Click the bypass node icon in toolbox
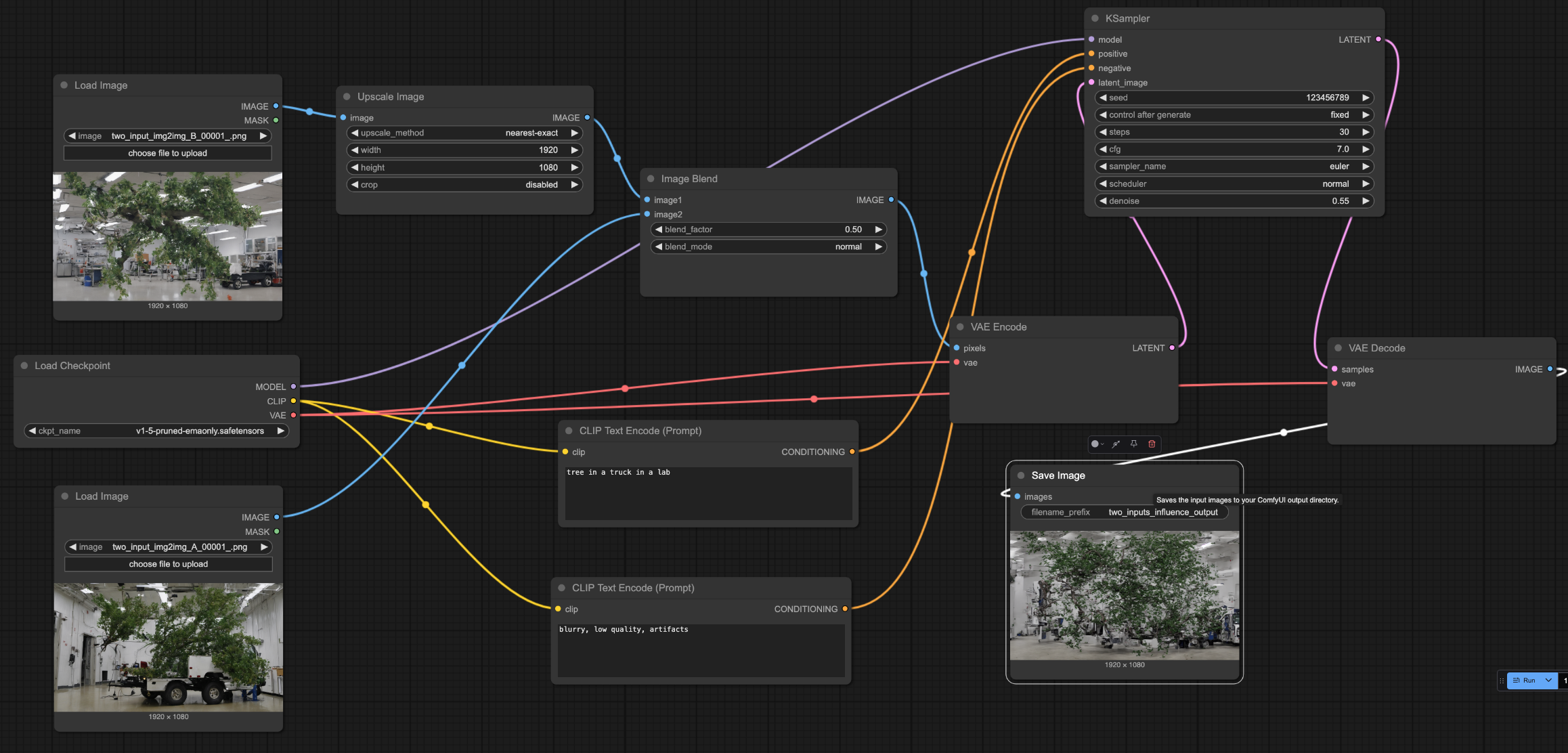The image size is (1568, 753). (1116, 444)
